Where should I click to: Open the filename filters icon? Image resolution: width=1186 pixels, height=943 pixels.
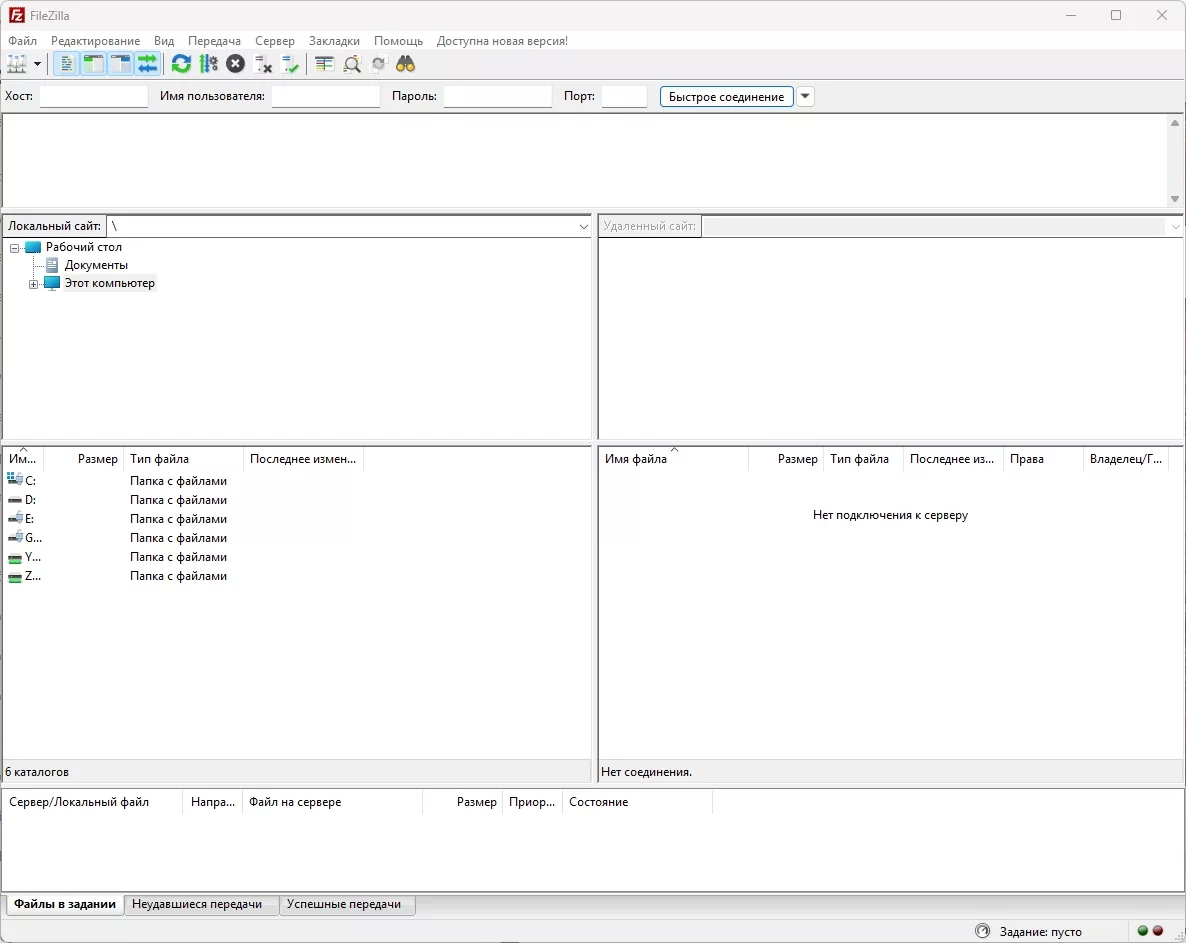(x=324, y=64)
